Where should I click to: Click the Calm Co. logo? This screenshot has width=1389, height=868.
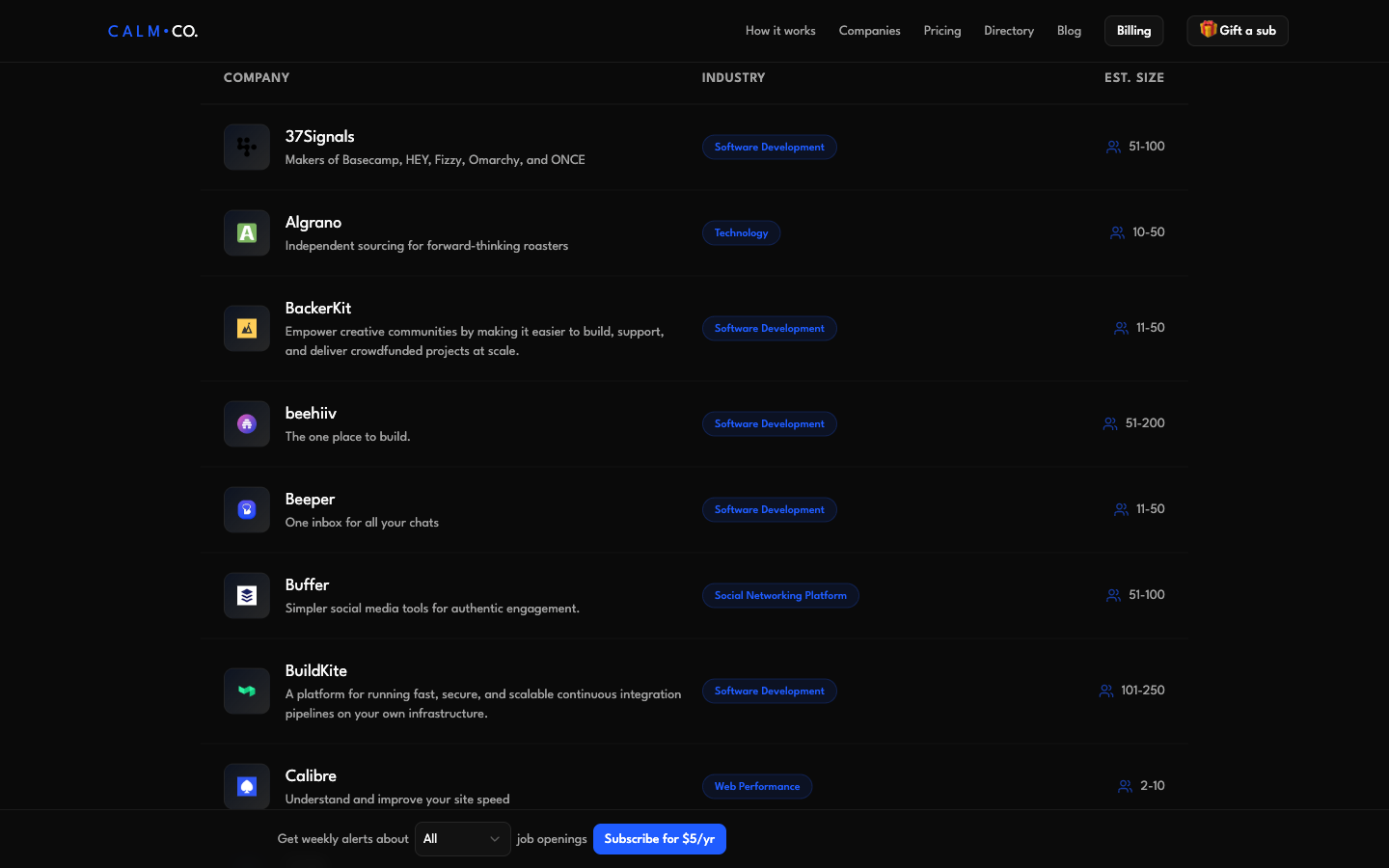tap(152, 31)
